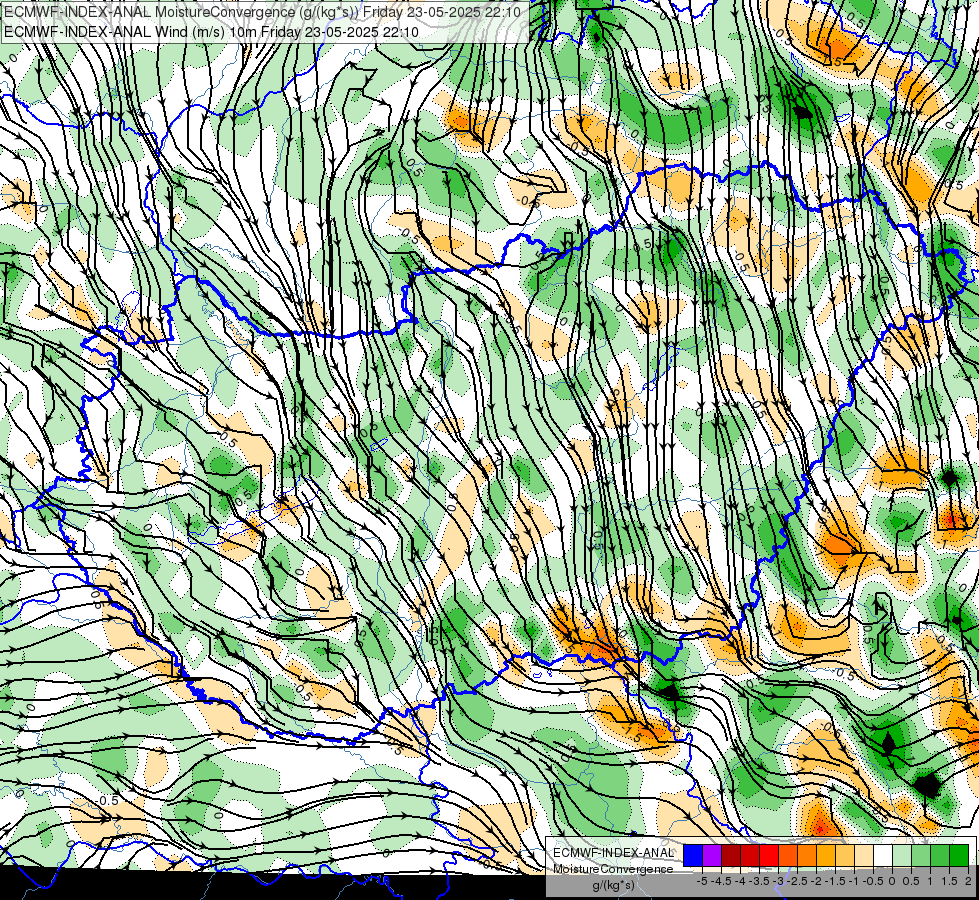The height and width of the screenshot is (900, 979).
Task: Click the white legend swatch between -0.5 and 0
Action: pos(883,856)
